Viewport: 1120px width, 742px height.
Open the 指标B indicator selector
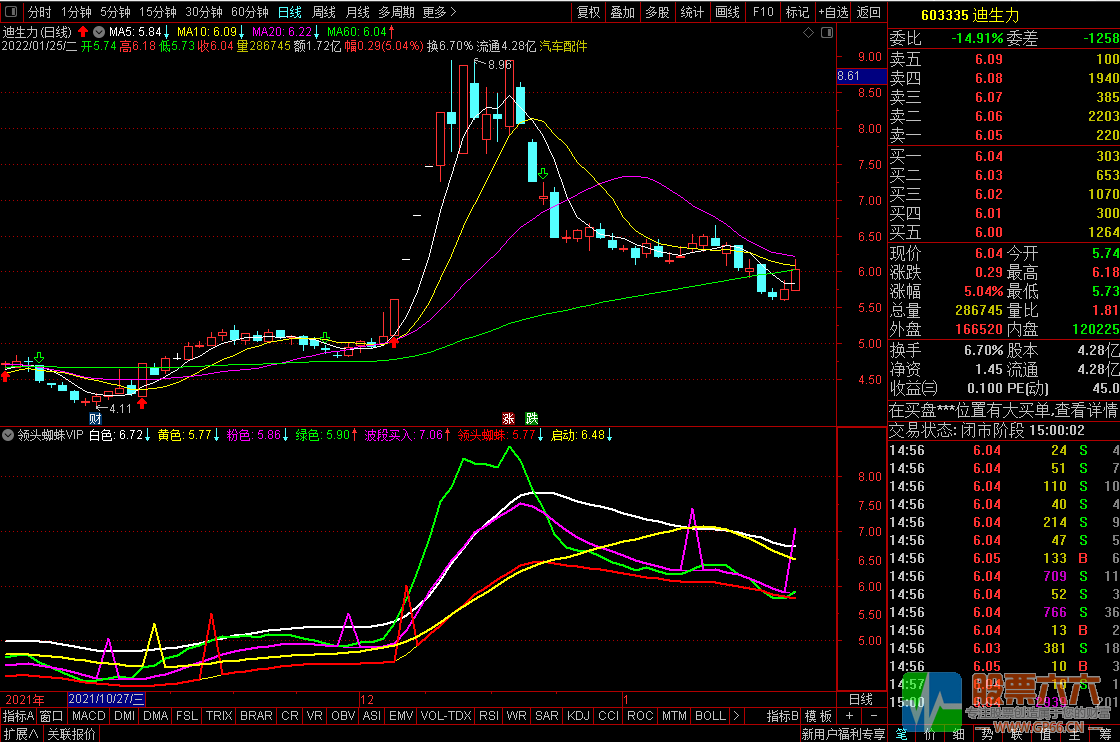coord(783,716)
